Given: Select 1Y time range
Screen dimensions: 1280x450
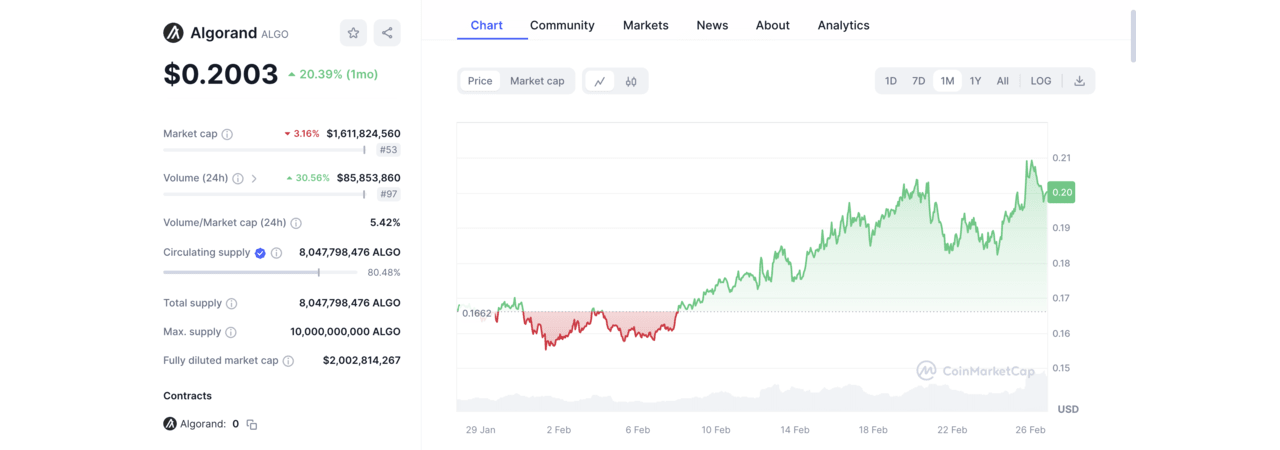Looking at the screenshot, I should coord(975,81).
